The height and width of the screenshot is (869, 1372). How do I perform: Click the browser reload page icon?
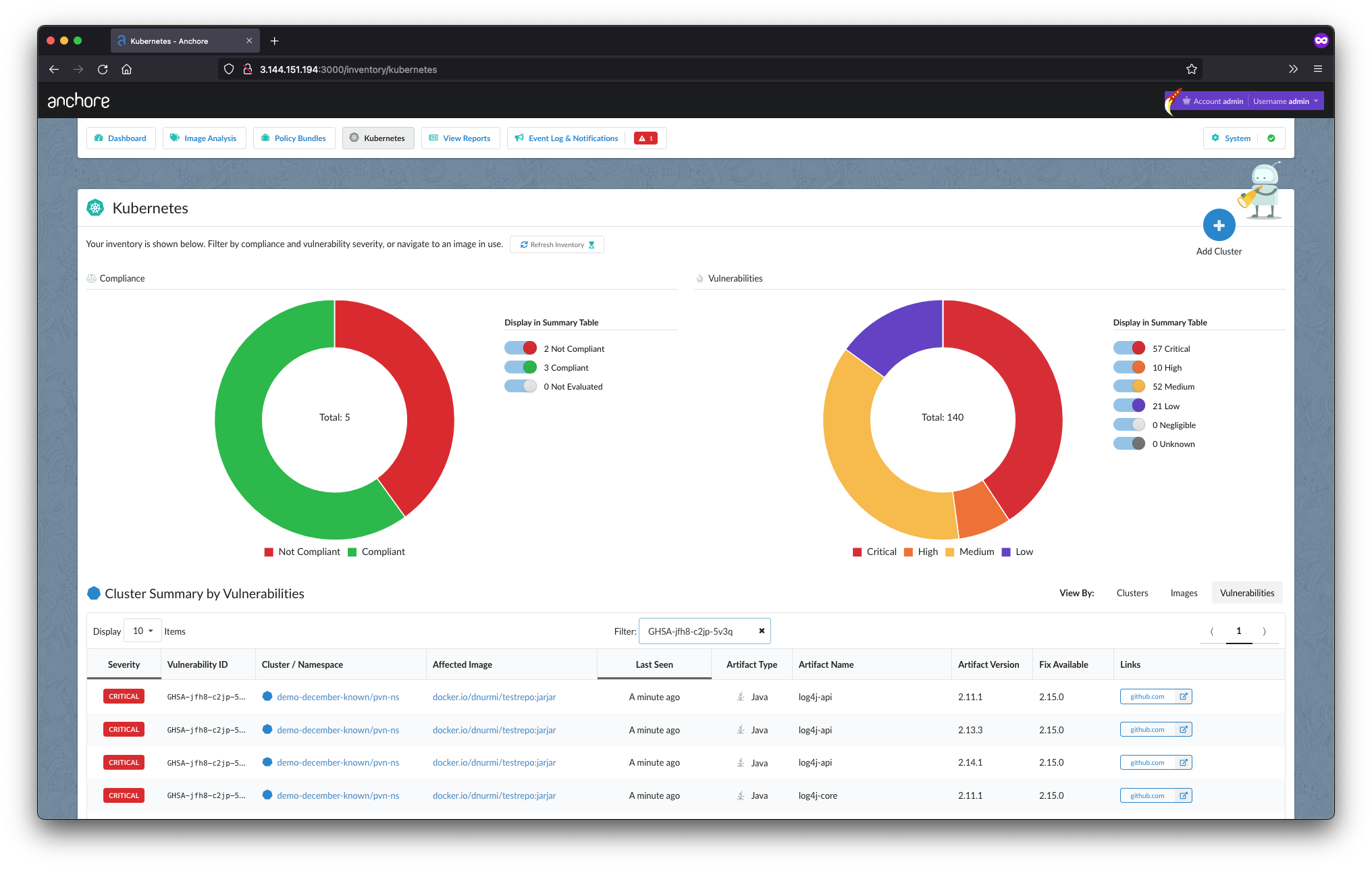click(103, 70)
